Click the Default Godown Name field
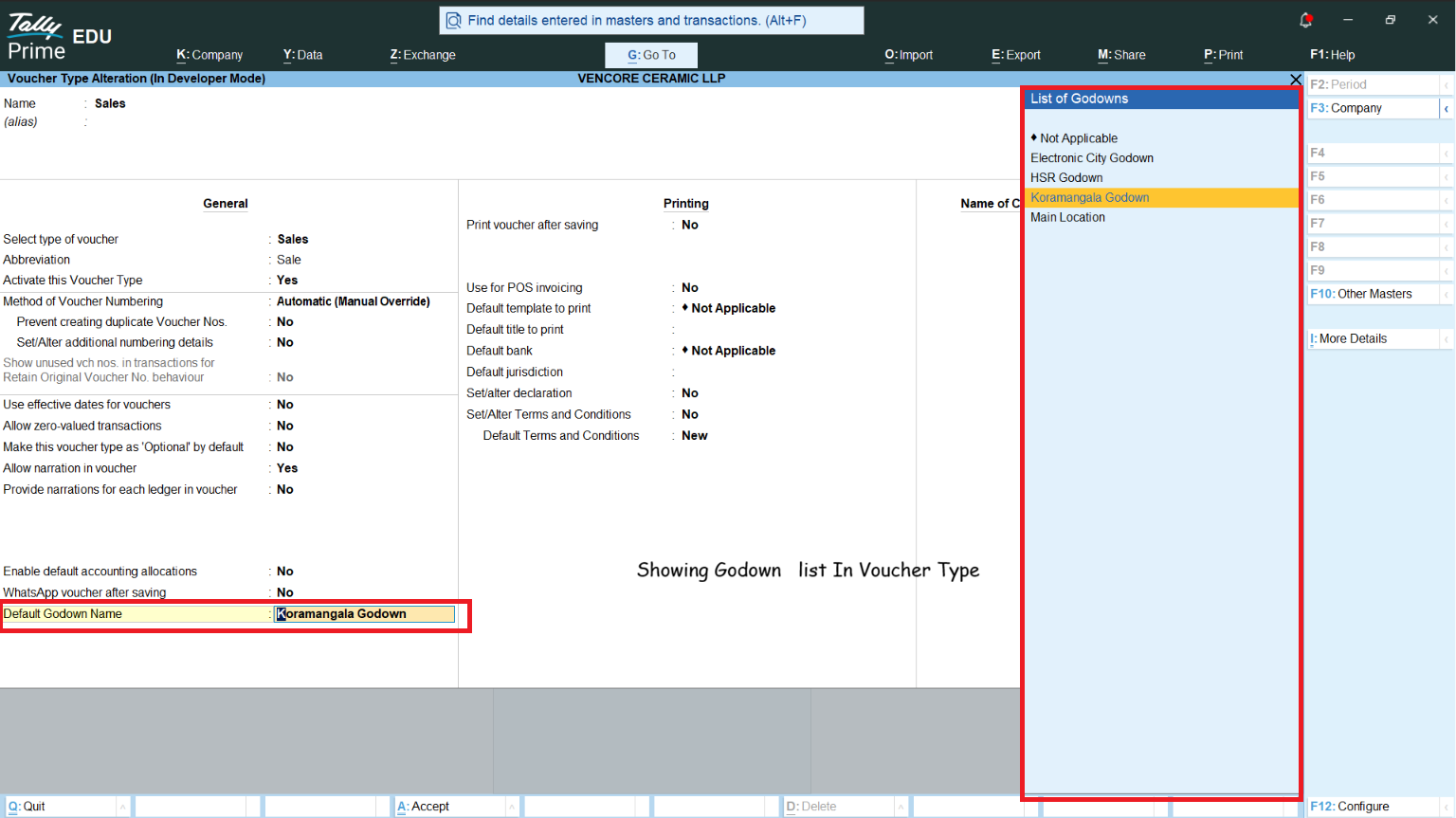 tap(364, 614)
